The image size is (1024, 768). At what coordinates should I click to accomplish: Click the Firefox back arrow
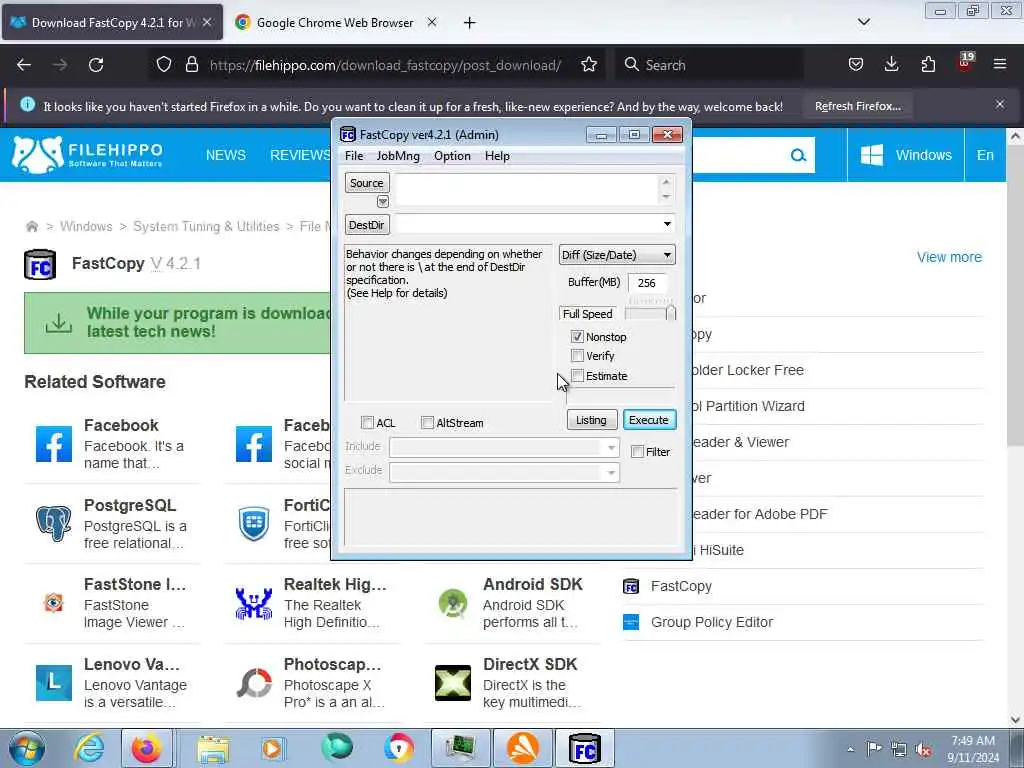pos(24,65)
